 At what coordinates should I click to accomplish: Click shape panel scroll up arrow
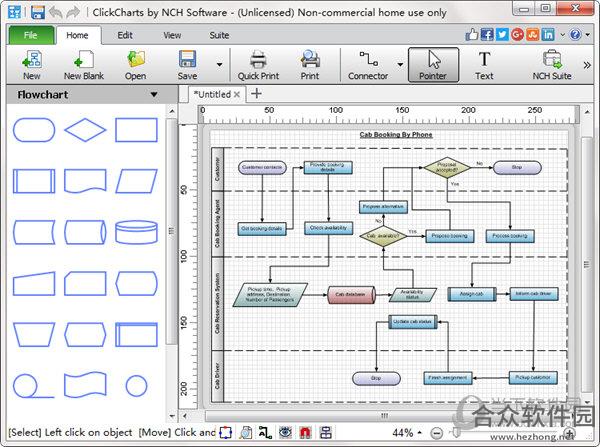(172, 111)
